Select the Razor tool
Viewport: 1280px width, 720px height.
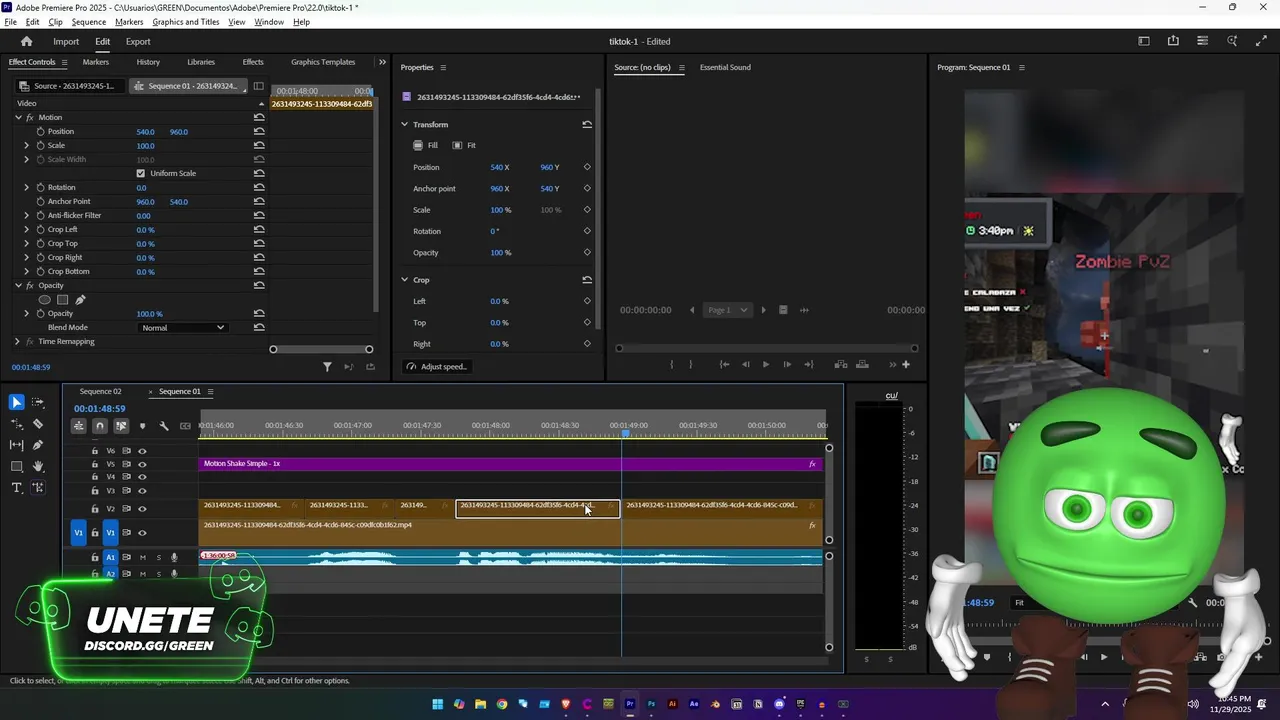(38, 423)
